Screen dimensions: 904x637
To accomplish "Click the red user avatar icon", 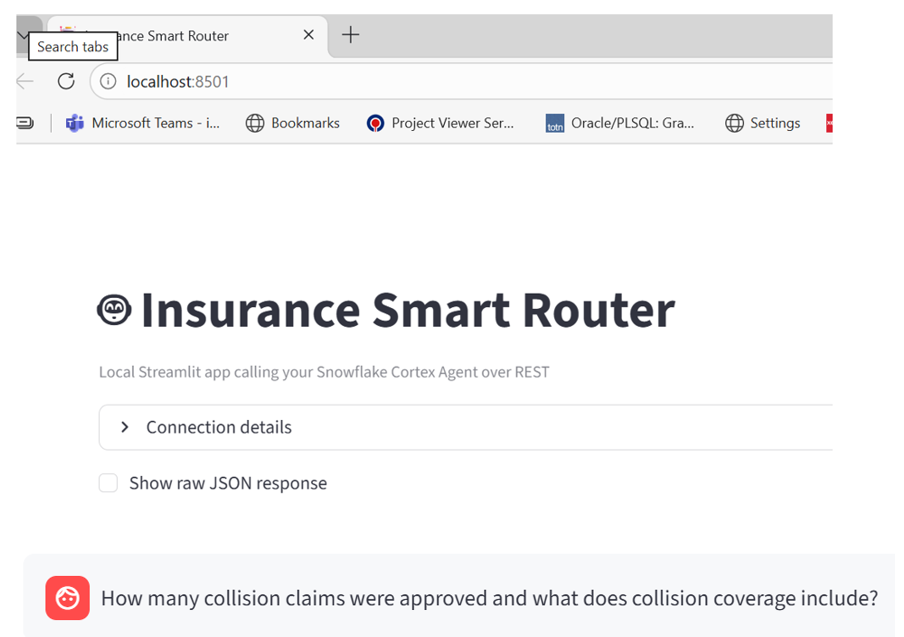I will [67, 598].
